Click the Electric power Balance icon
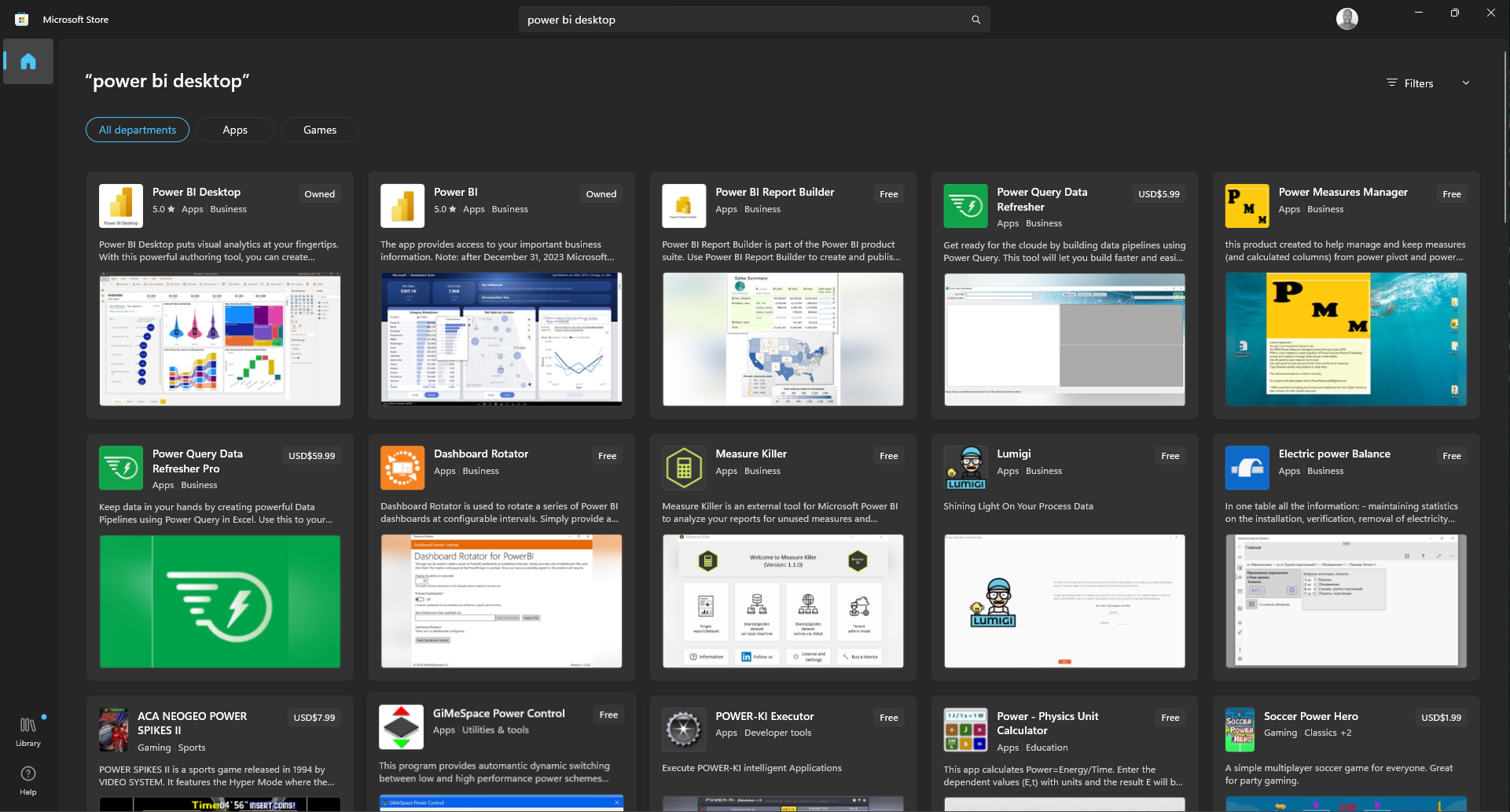 click(1247, 468)
